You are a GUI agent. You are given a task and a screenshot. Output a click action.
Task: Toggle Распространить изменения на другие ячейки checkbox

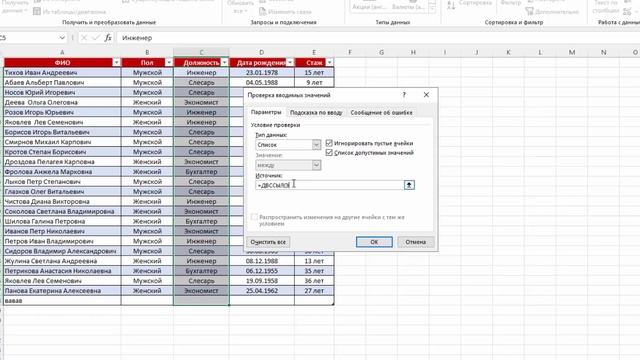tap(254, 217)
